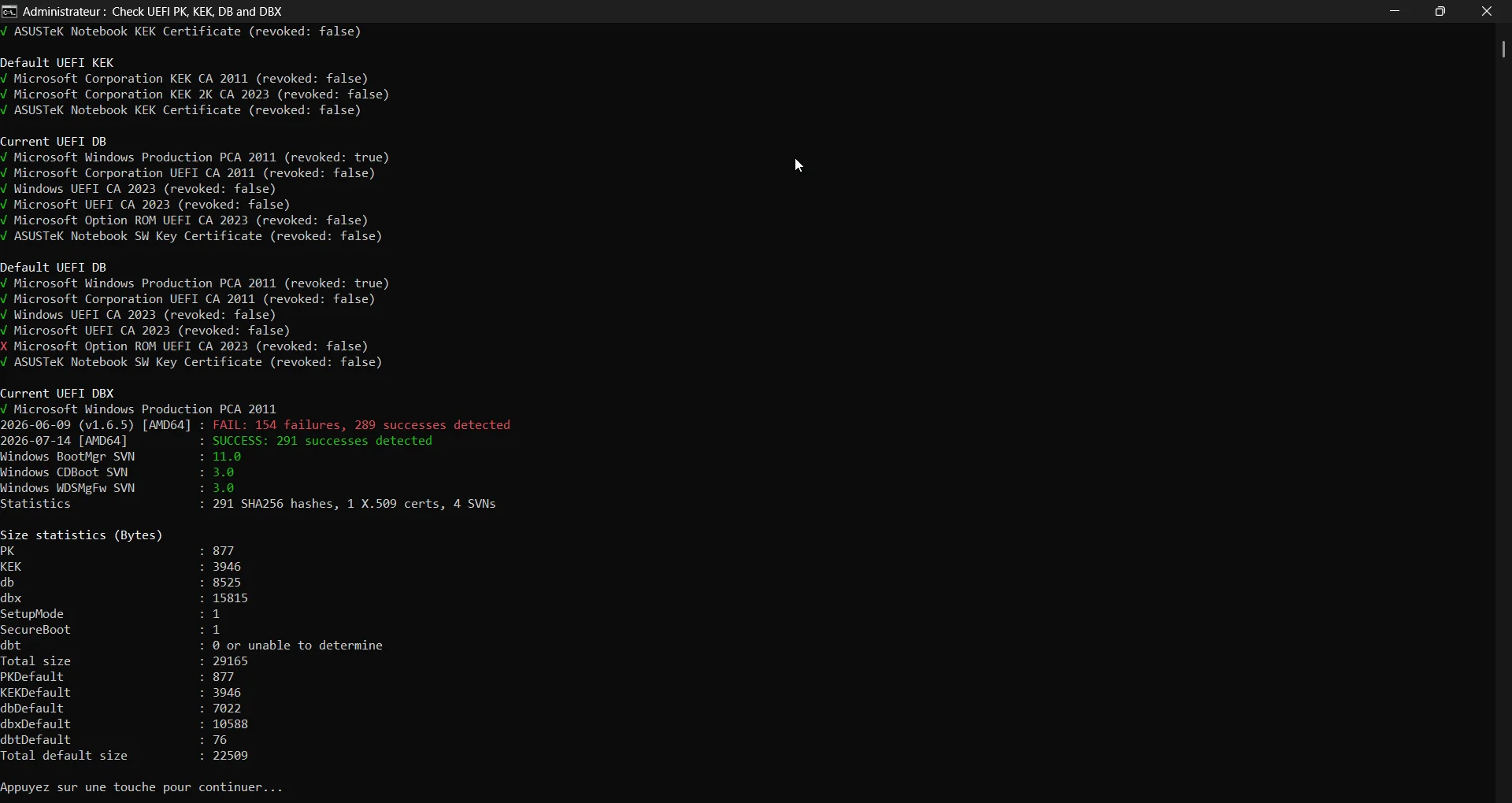Minimize the Check UEFI console window

1396,12
